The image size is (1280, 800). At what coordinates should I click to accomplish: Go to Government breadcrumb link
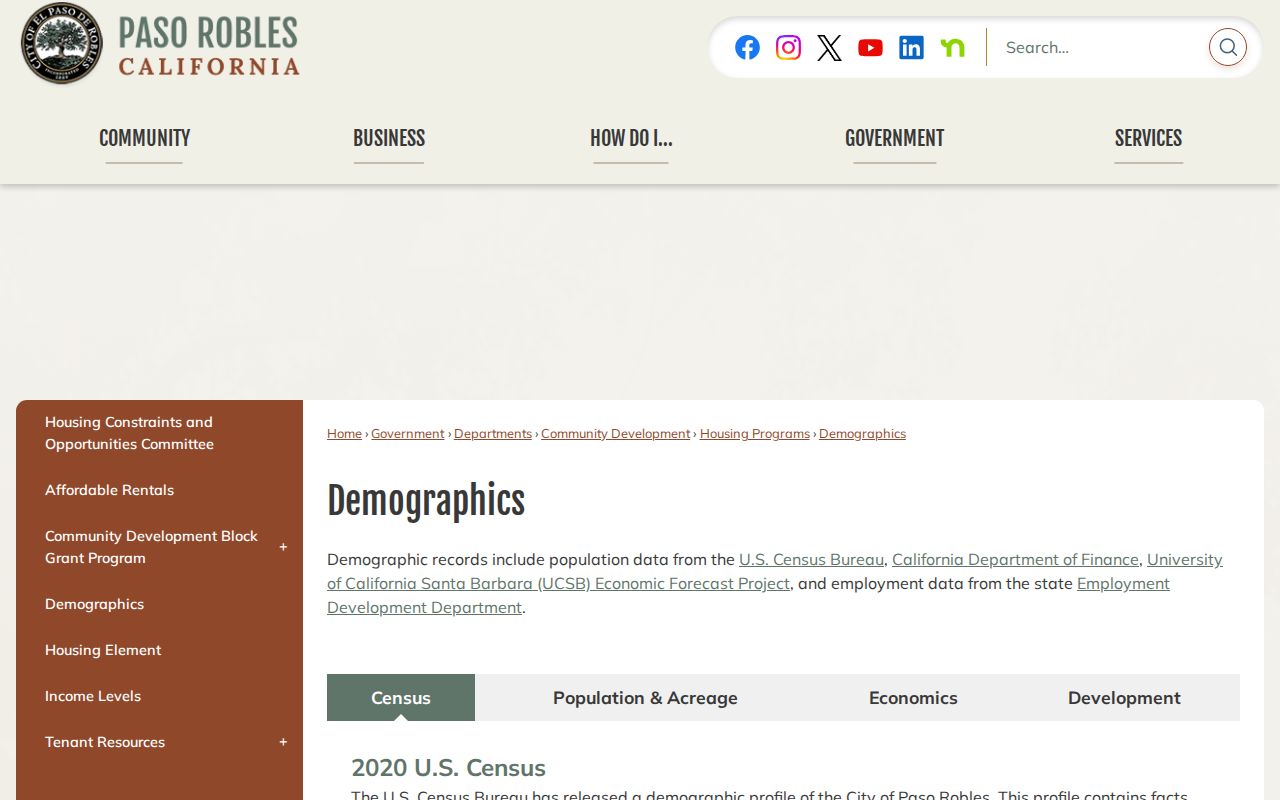tap(408, 434)
